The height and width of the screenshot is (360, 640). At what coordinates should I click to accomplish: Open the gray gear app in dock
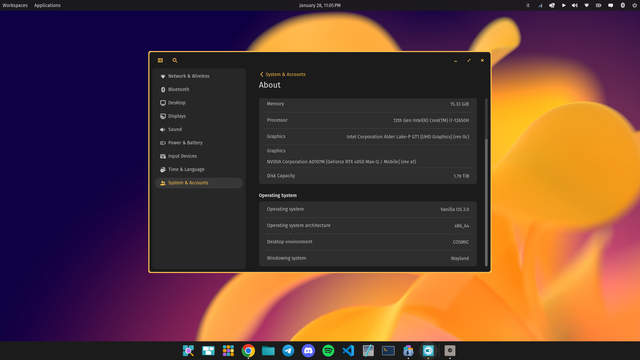pos(450,351)
